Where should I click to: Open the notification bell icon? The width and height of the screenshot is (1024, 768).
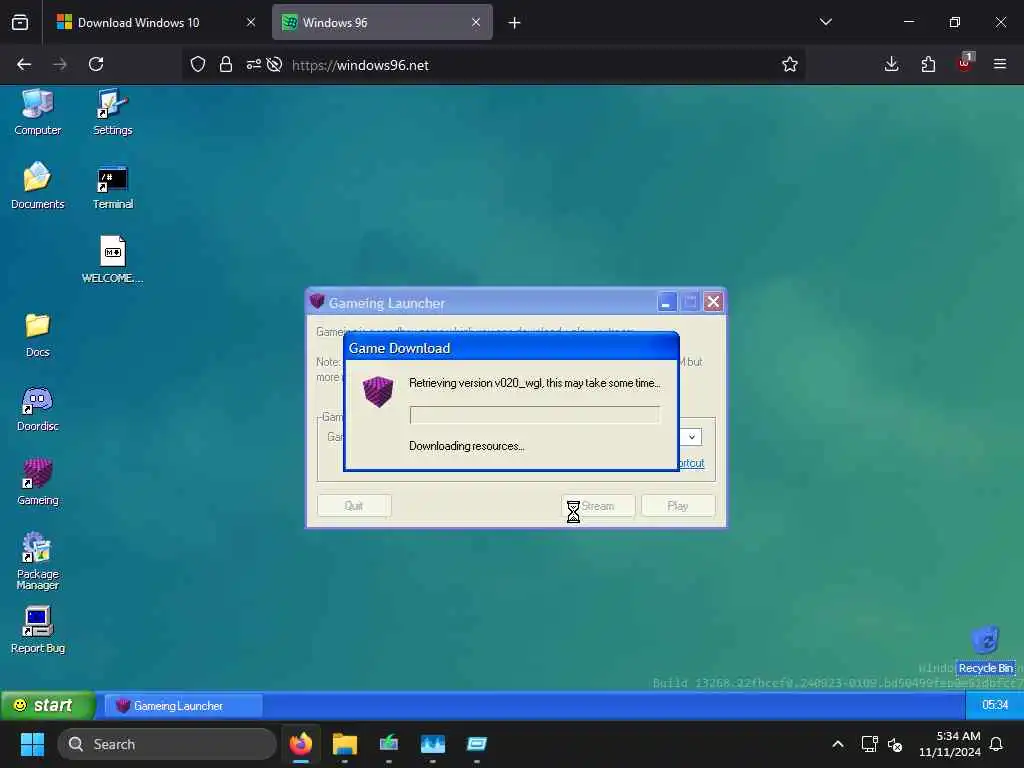point(997,744)
